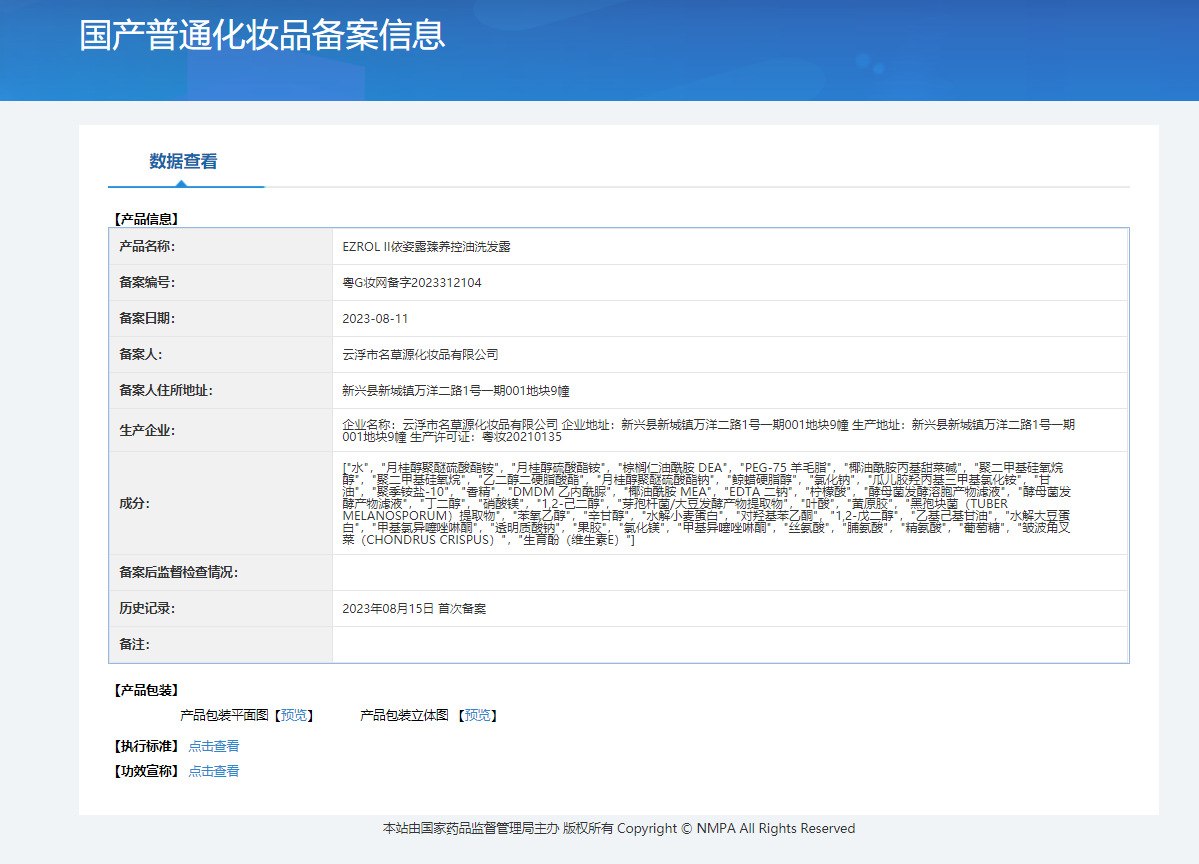Click the 产品名称 label cell
The height and width of the screenshot is (864, 1199).
pos(221,246)
